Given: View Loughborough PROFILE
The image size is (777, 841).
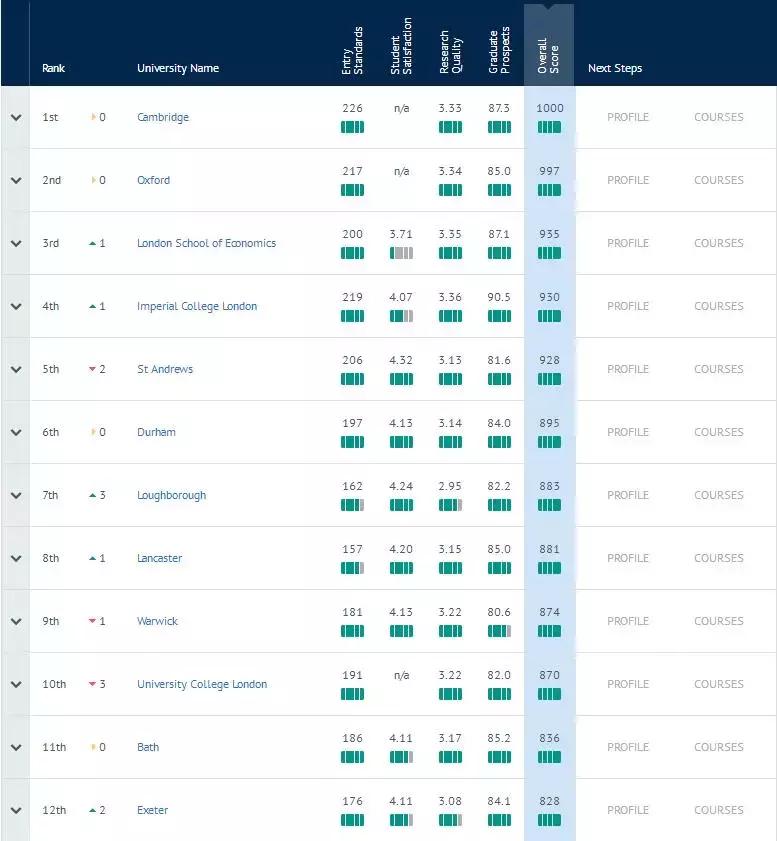Looking at the screenshot, I should coord(628,495).
